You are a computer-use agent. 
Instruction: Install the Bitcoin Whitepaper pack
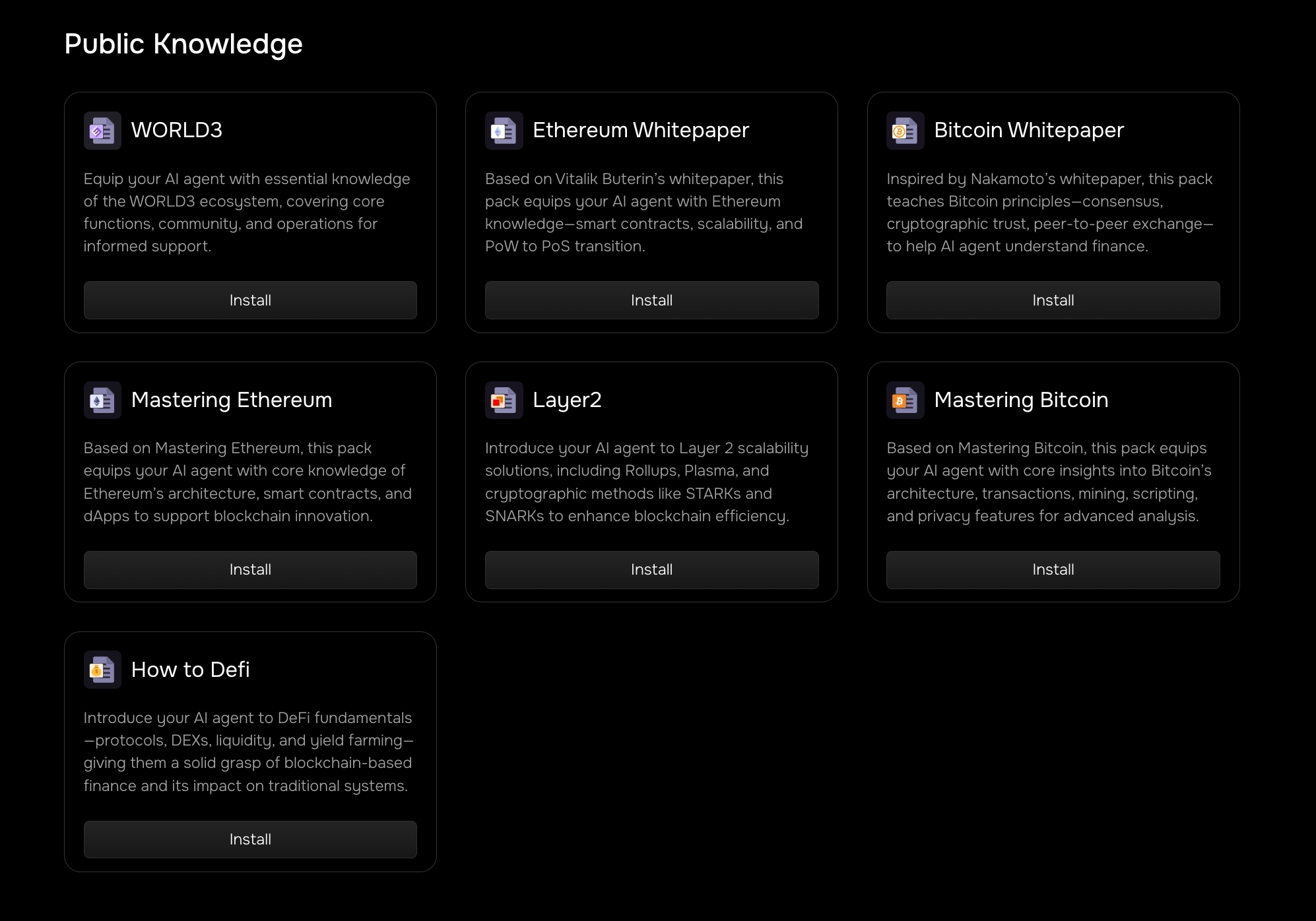pos(1053,300)
